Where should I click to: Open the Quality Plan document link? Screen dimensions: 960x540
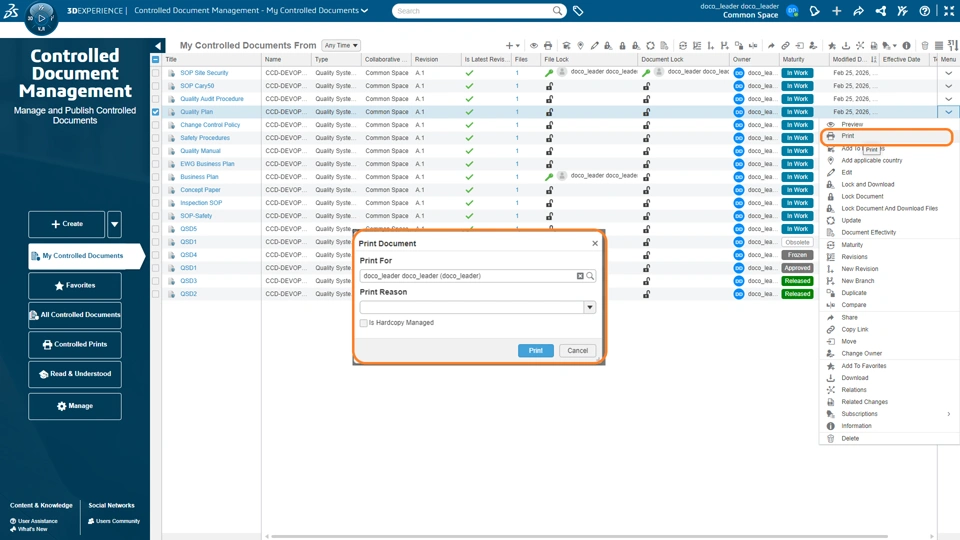[197, 112]
